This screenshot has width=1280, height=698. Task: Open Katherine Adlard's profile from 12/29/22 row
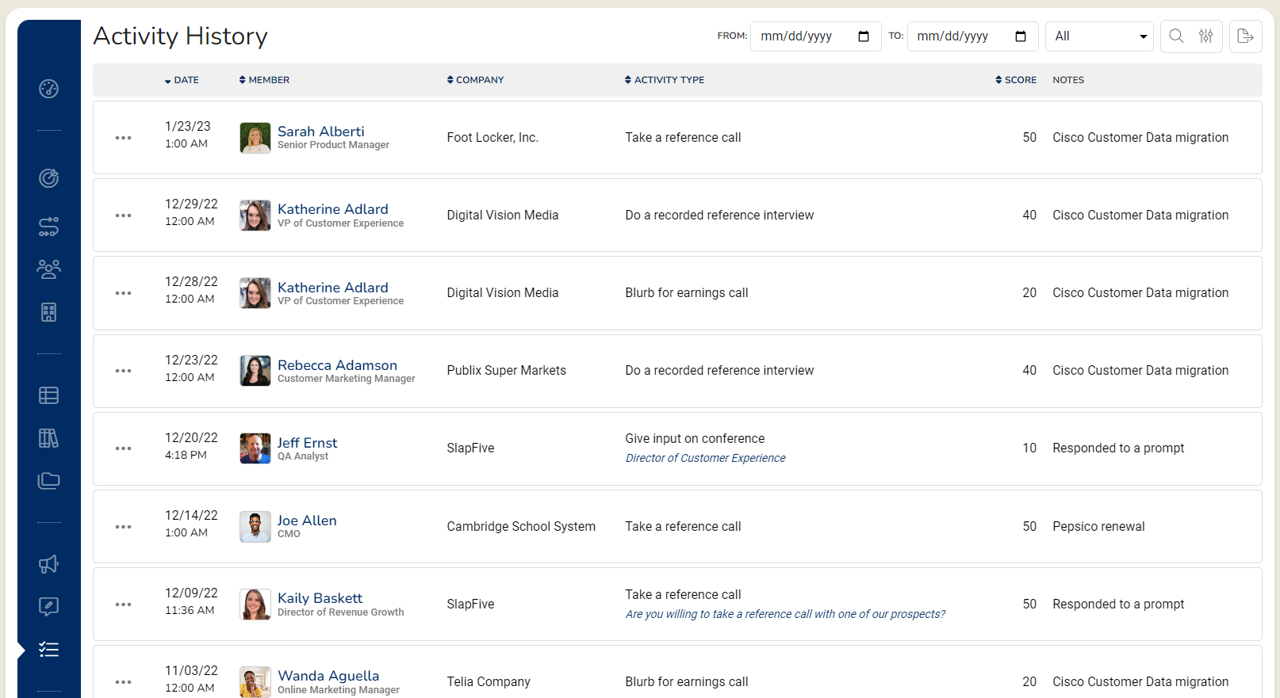pos(332,209)
